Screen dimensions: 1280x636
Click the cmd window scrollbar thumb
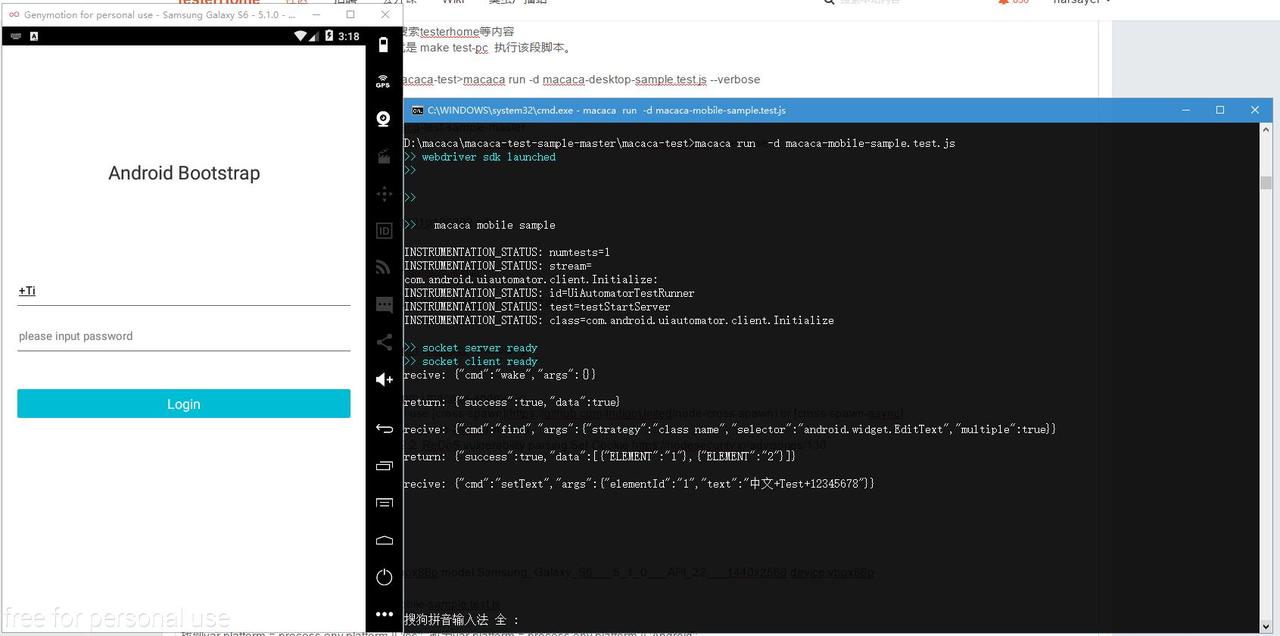(x=1266, y=183)
